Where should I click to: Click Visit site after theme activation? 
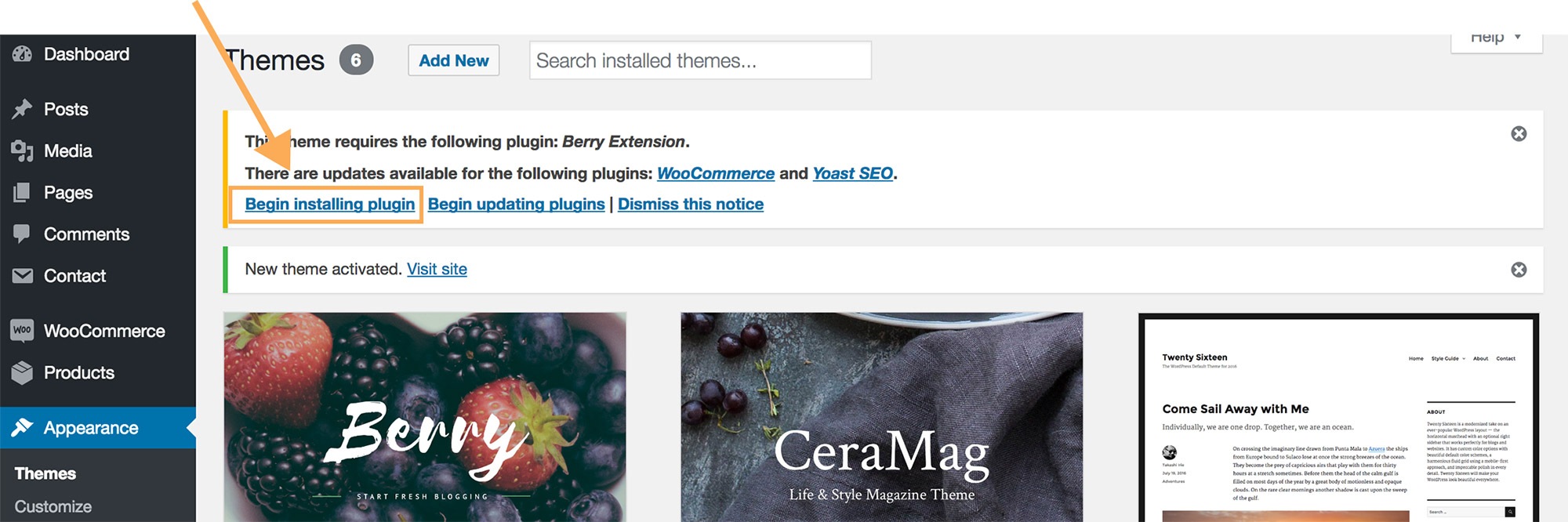tap(437, 269)
